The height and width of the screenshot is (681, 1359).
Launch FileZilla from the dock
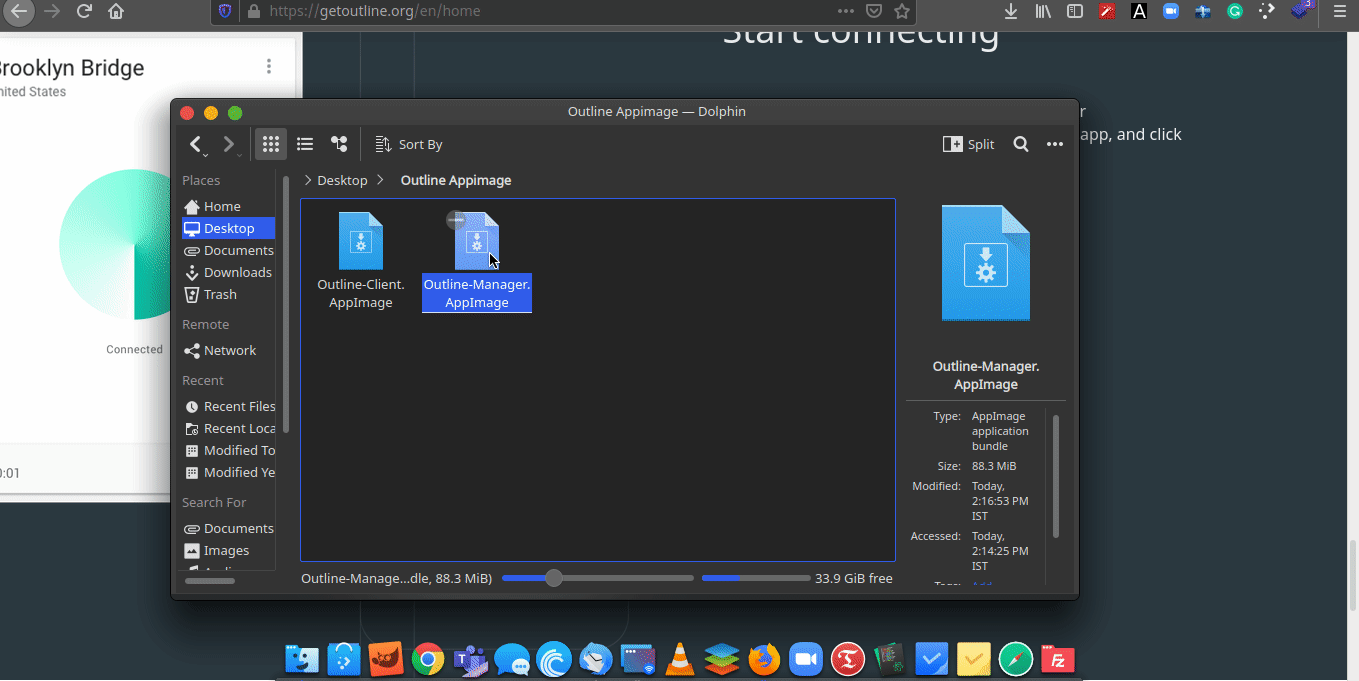(x=1058, y=659)
